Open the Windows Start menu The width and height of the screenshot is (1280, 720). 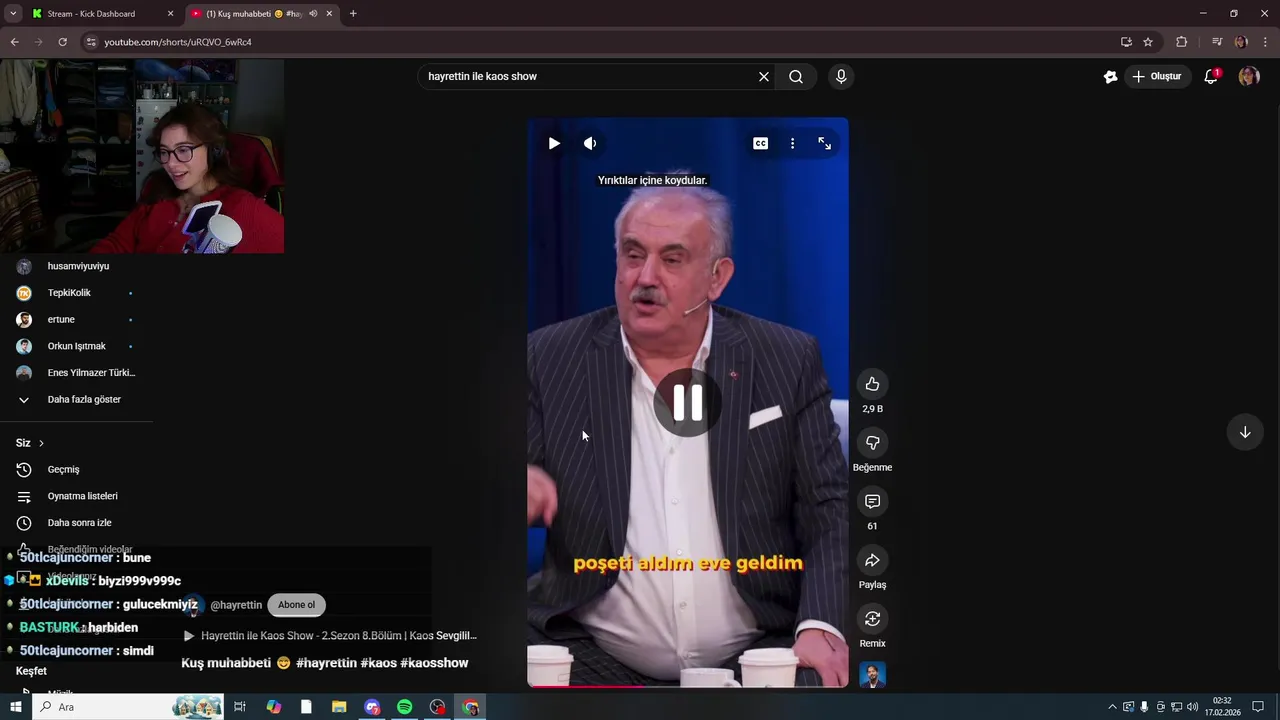click(15, 707)
